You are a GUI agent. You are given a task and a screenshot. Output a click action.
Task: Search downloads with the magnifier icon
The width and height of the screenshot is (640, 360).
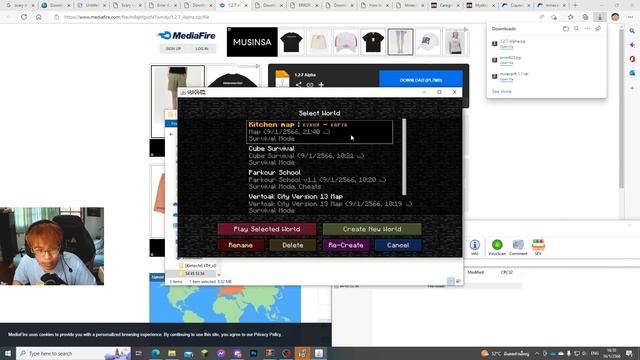(x=576, y=29)
